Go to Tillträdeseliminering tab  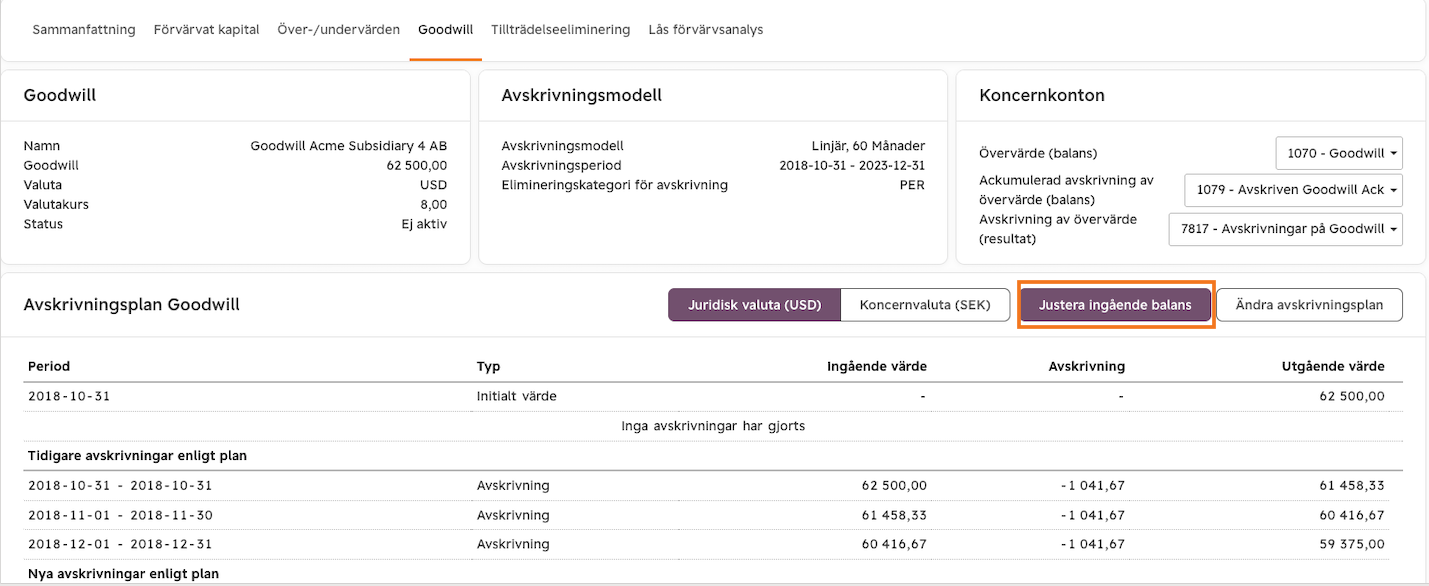click(561, 30)
